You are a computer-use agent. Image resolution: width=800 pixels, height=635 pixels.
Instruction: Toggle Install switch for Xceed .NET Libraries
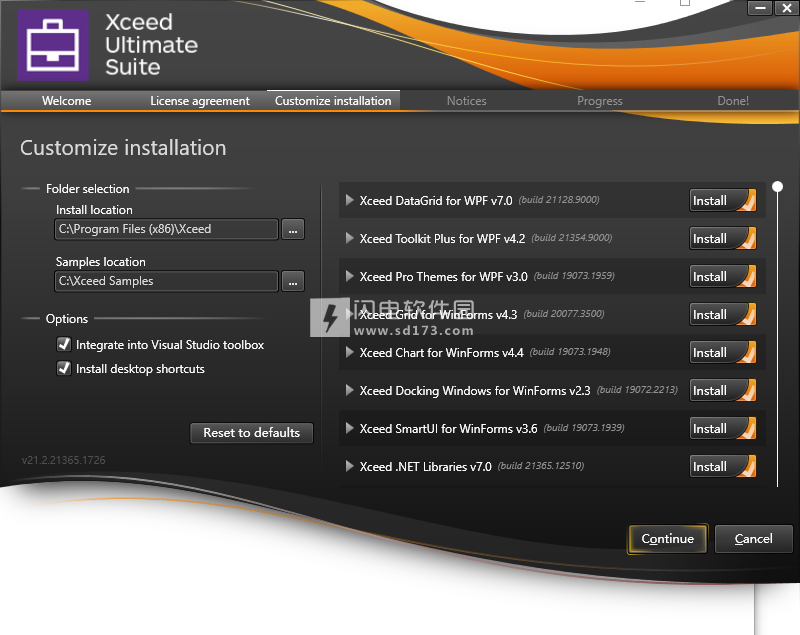(x=723, y=467)
